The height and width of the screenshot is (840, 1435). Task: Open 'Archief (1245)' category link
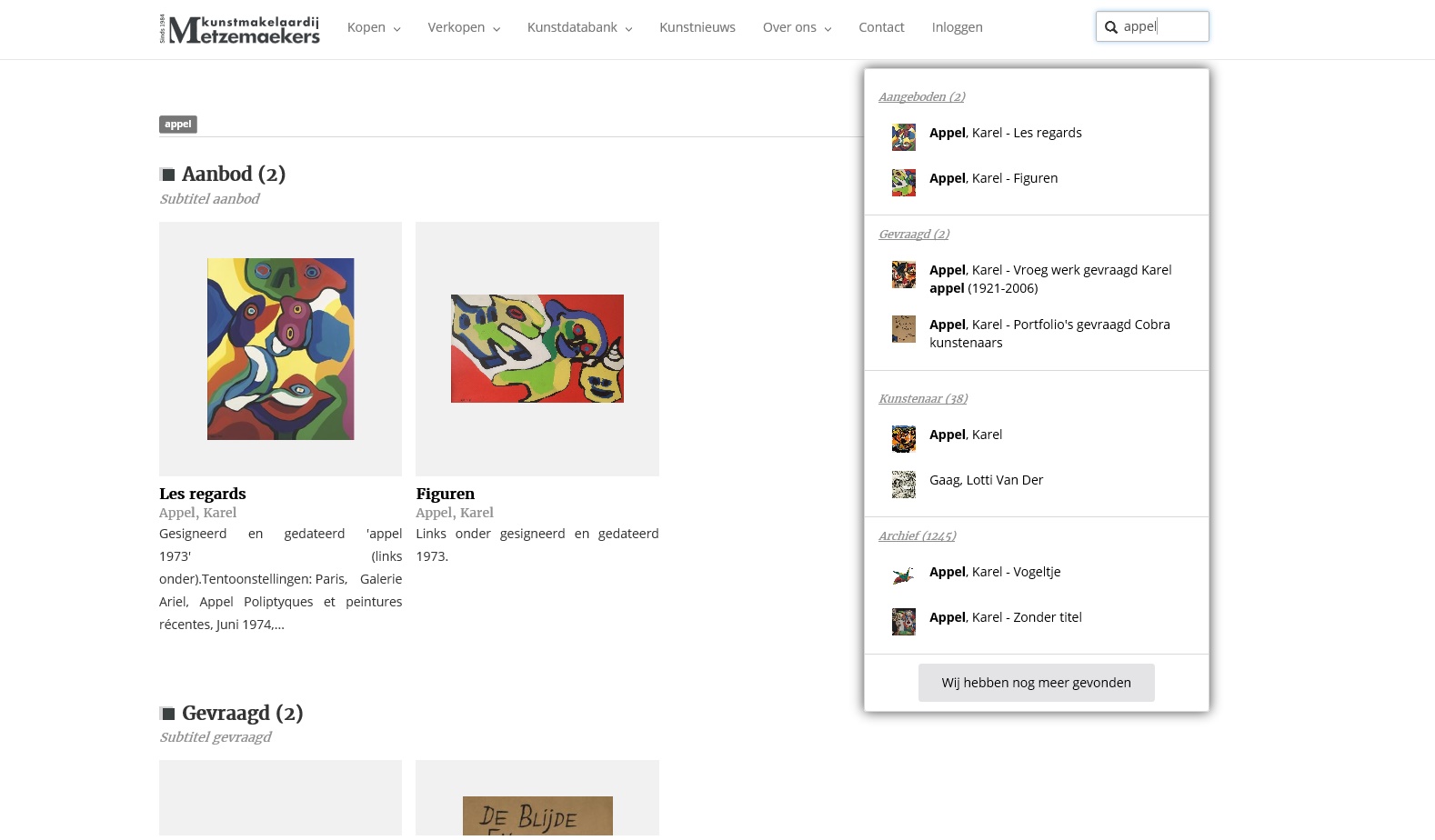[x=917, y=535]
